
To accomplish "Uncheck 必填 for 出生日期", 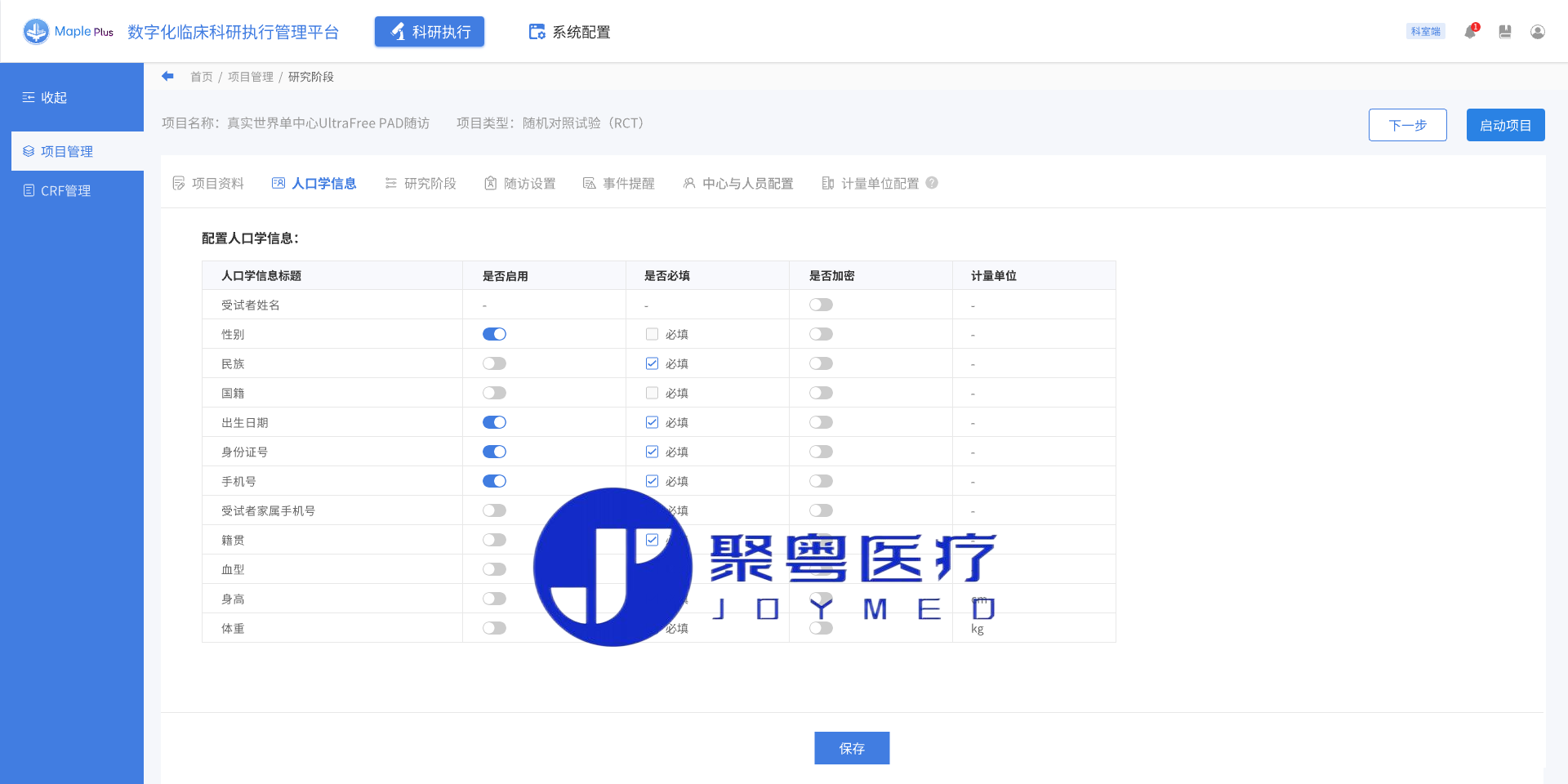I will (652, 422).
